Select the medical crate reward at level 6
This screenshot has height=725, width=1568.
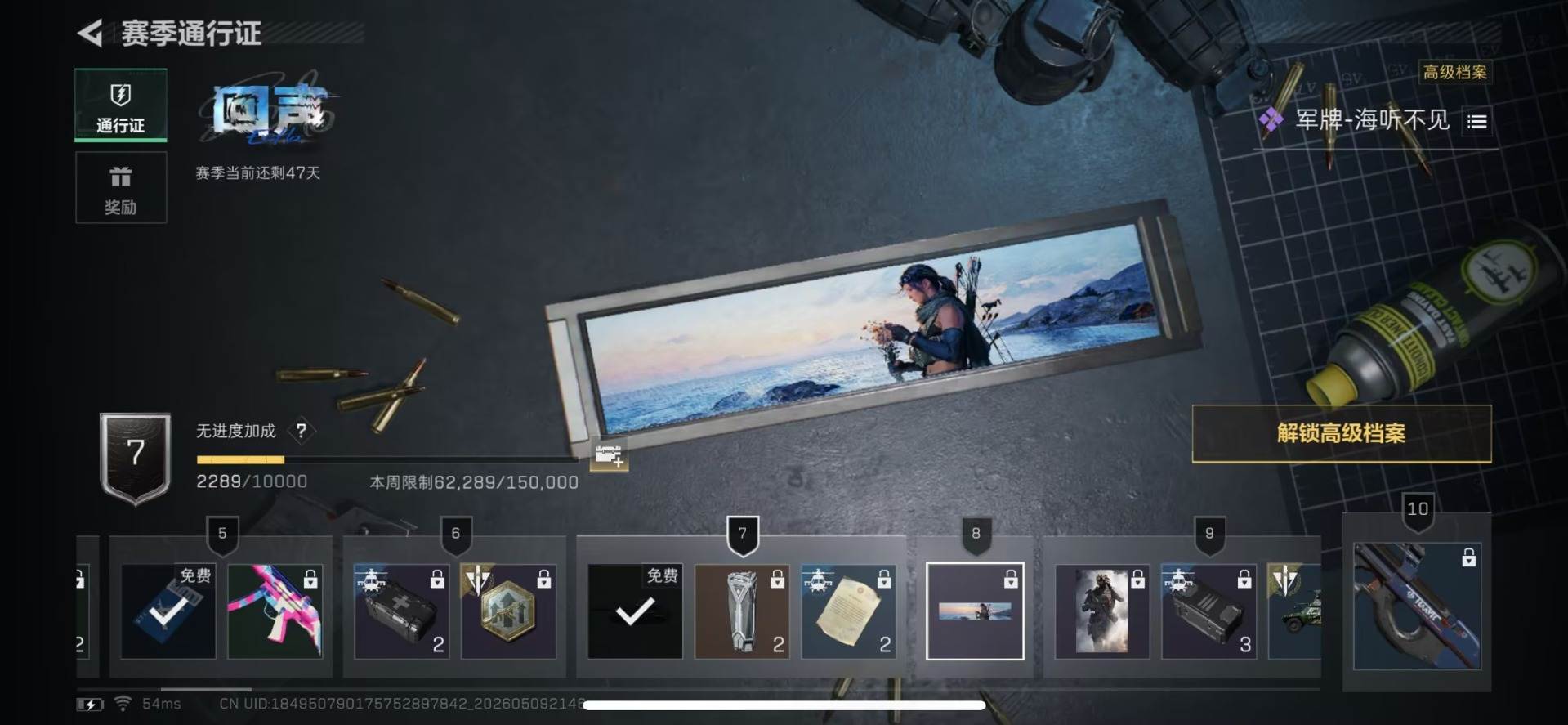click(x=401, y=611)
